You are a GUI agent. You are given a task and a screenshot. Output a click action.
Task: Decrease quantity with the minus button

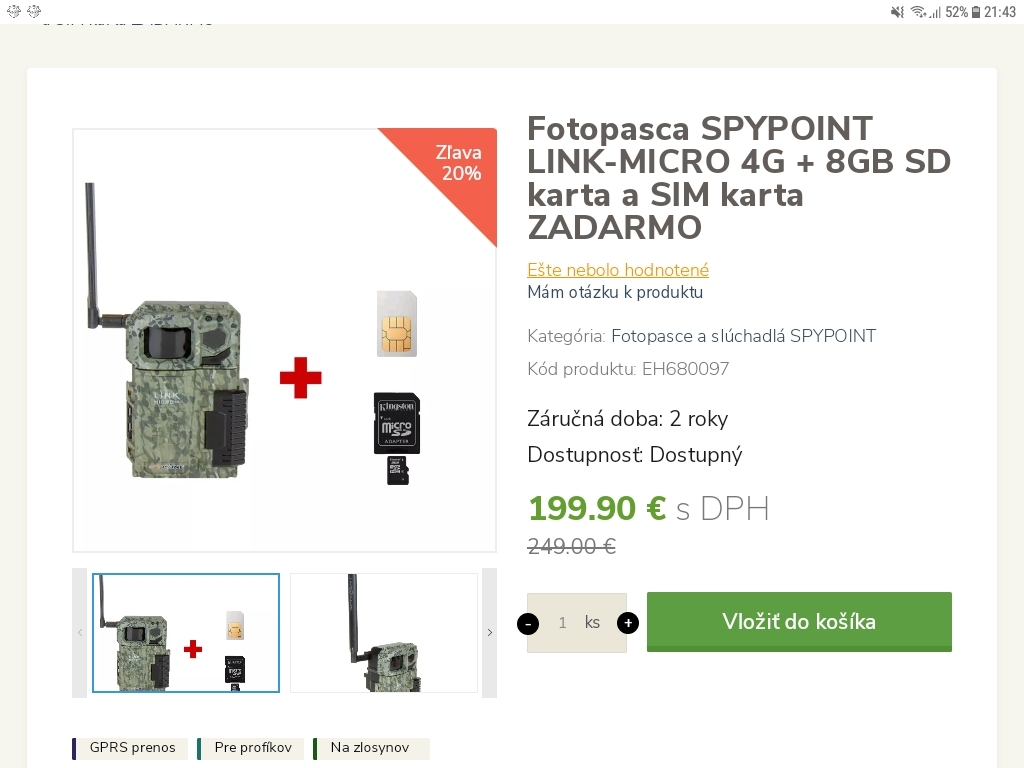528,624
